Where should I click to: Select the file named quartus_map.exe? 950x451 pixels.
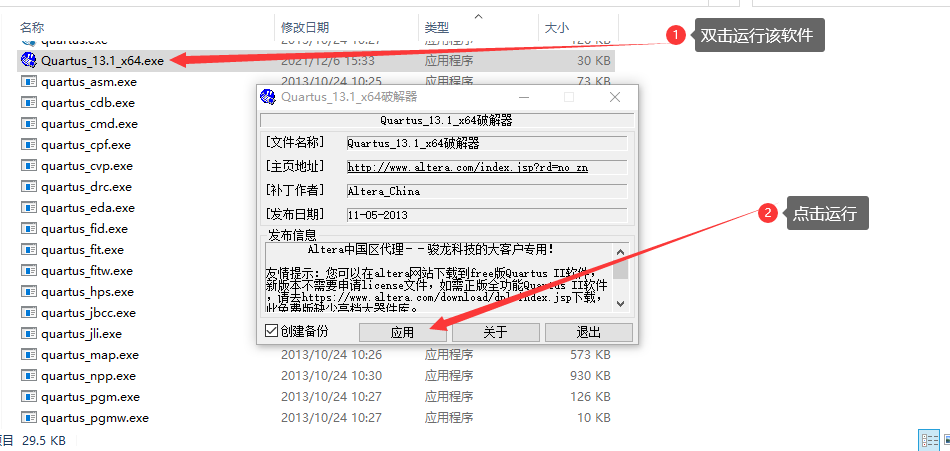click(90, 355)
